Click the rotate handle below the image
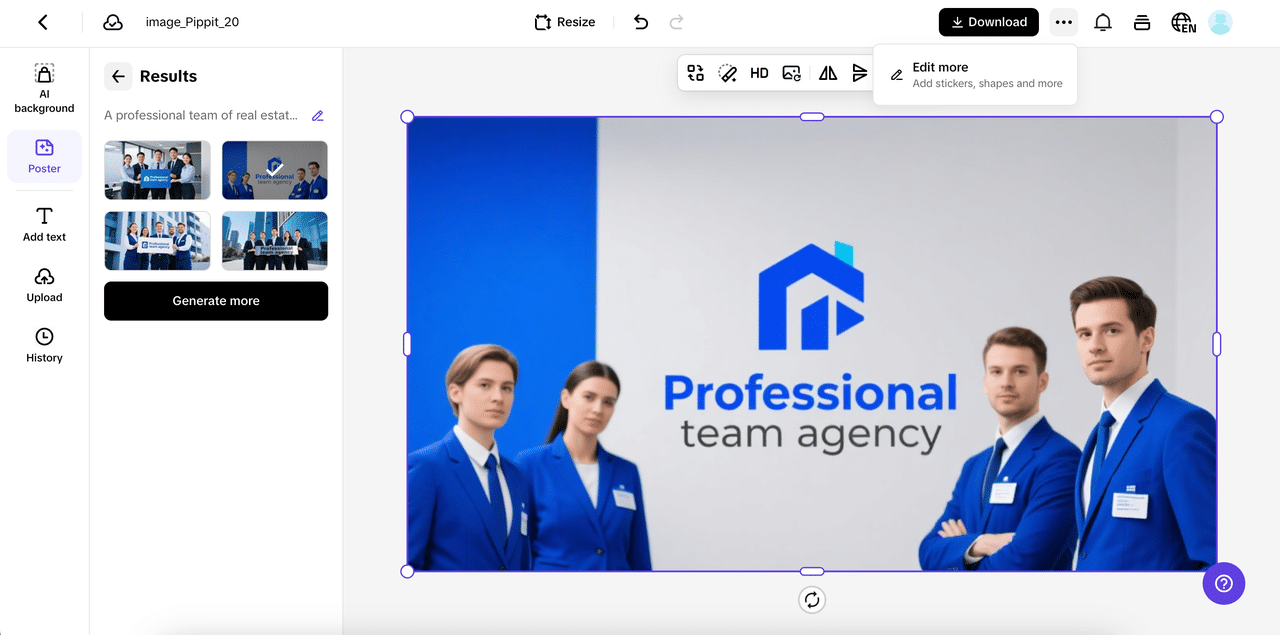 click(812, 600)
